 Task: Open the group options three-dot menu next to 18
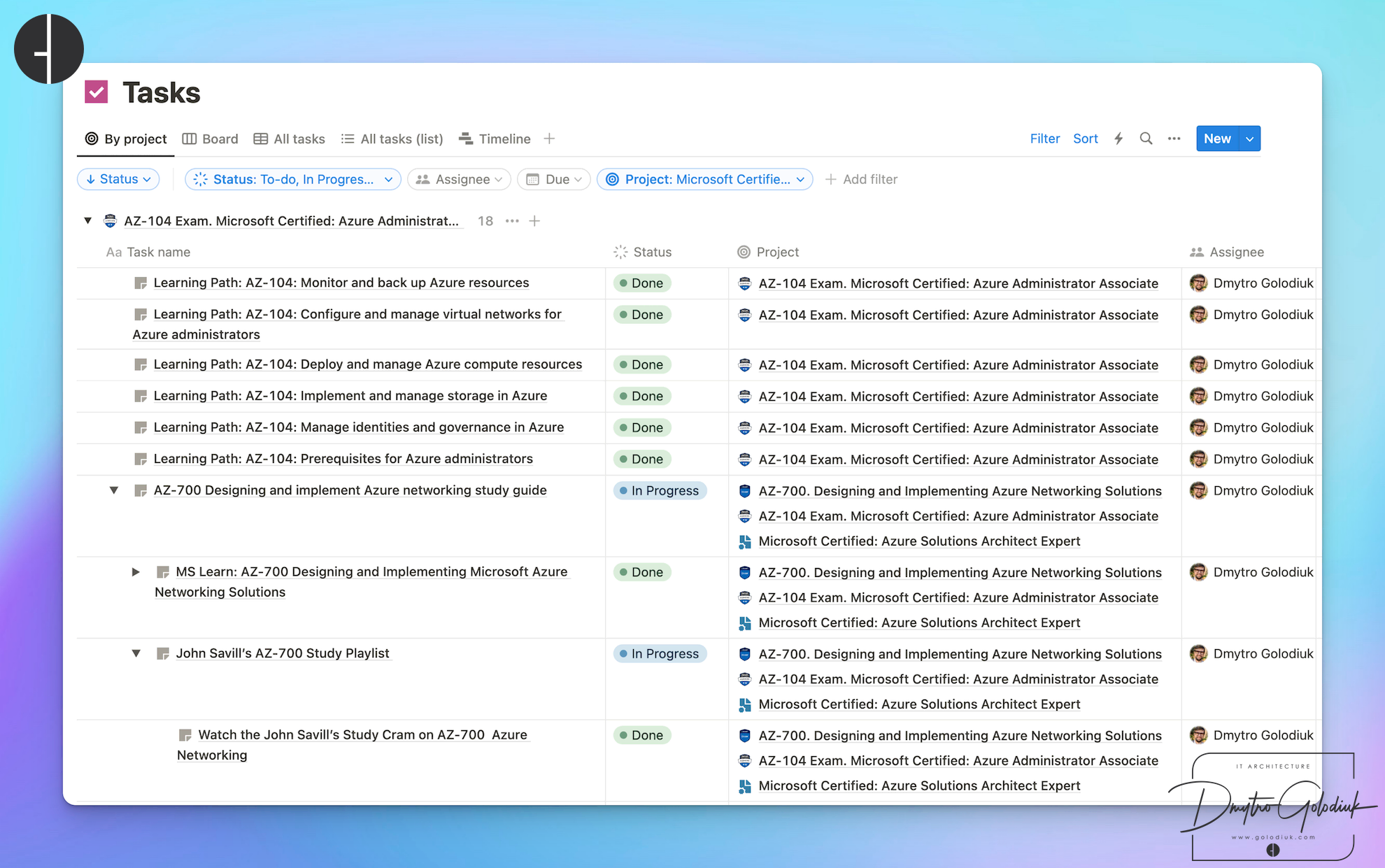[x=512, y=221]
